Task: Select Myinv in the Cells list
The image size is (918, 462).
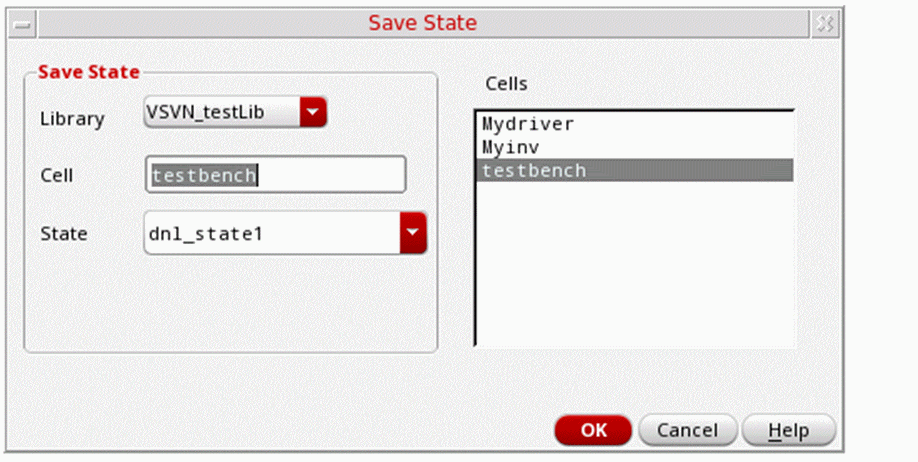Action: [x=511, y=147]
